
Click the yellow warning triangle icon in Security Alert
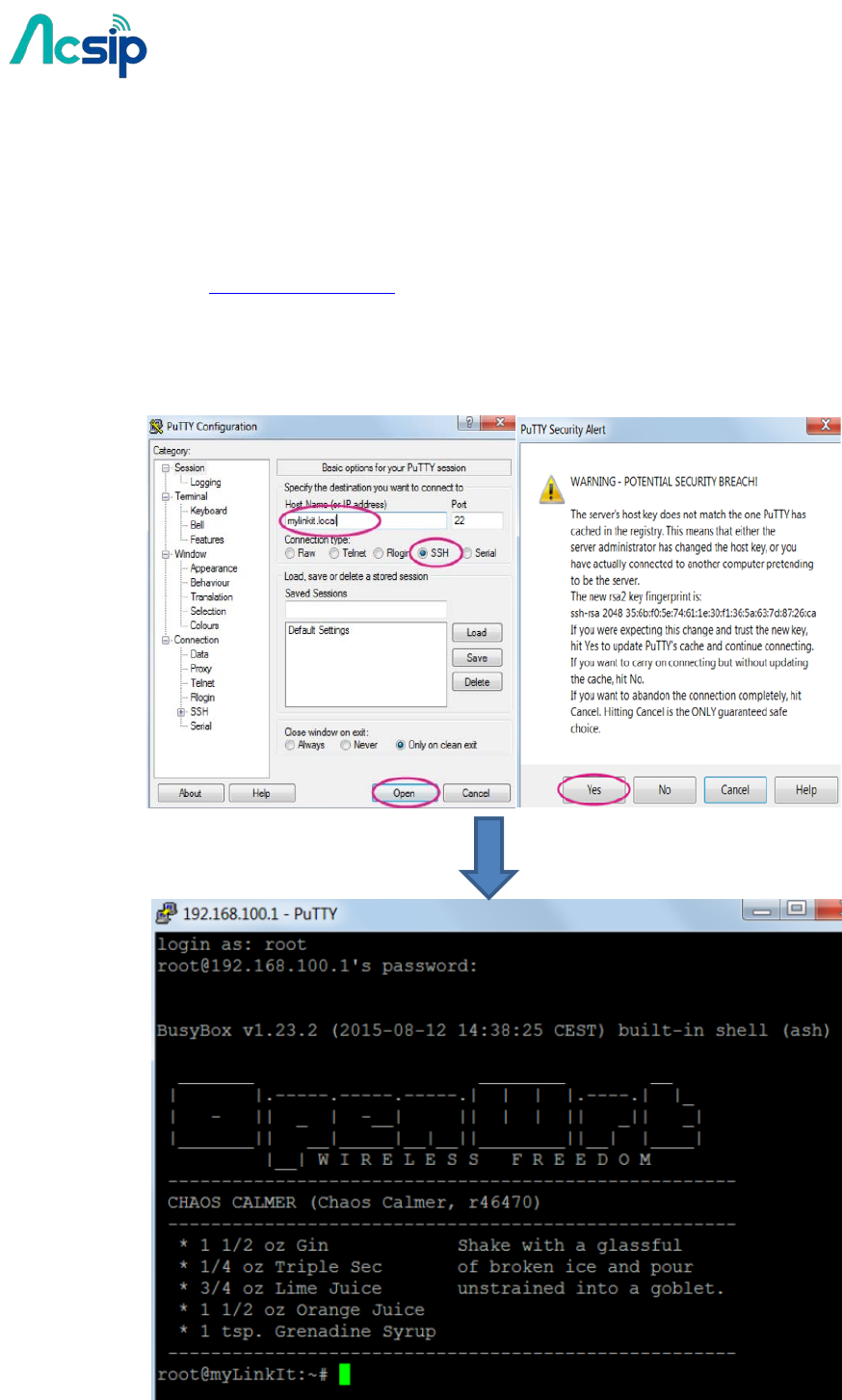coord(551,489)
